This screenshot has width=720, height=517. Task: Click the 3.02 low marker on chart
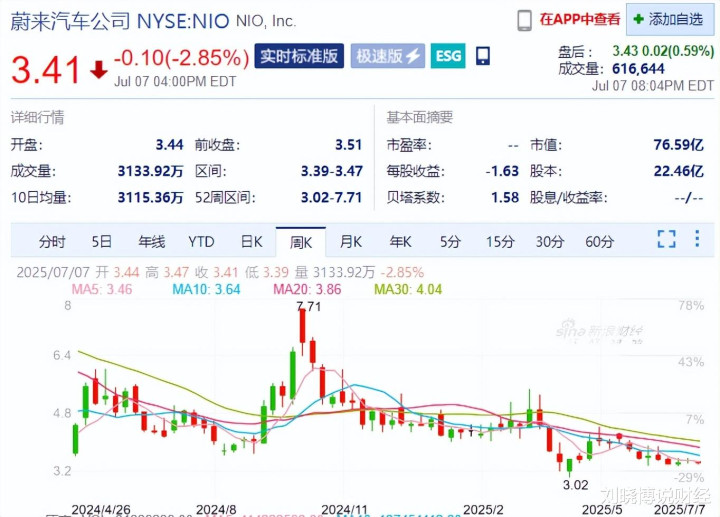click(x=575, y=485)
